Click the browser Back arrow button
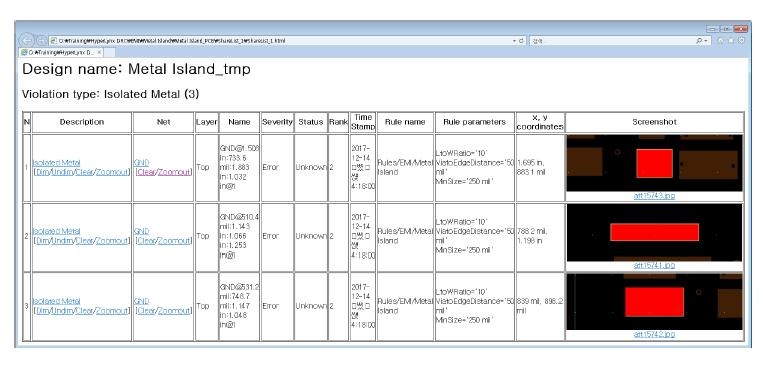 pyautogui.click(x=26, y=39)
